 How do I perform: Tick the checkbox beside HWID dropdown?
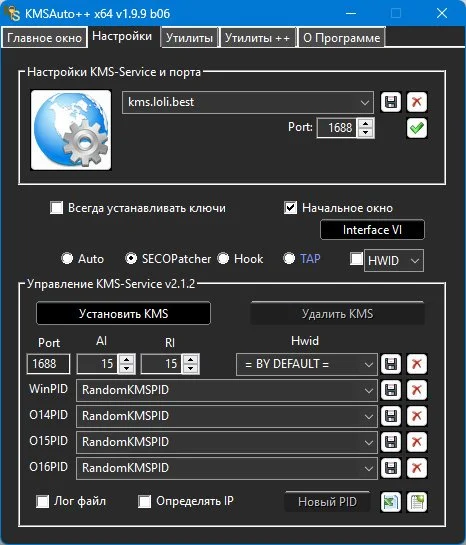pos(356,259)
